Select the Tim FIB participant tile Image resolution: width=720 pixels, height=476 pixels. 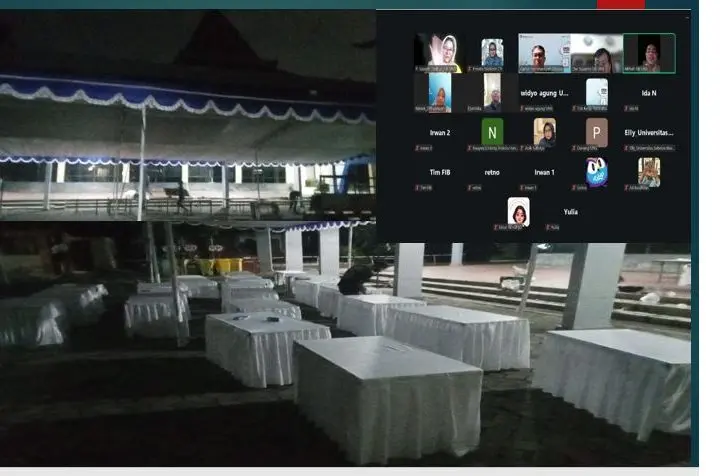point(439,172)
